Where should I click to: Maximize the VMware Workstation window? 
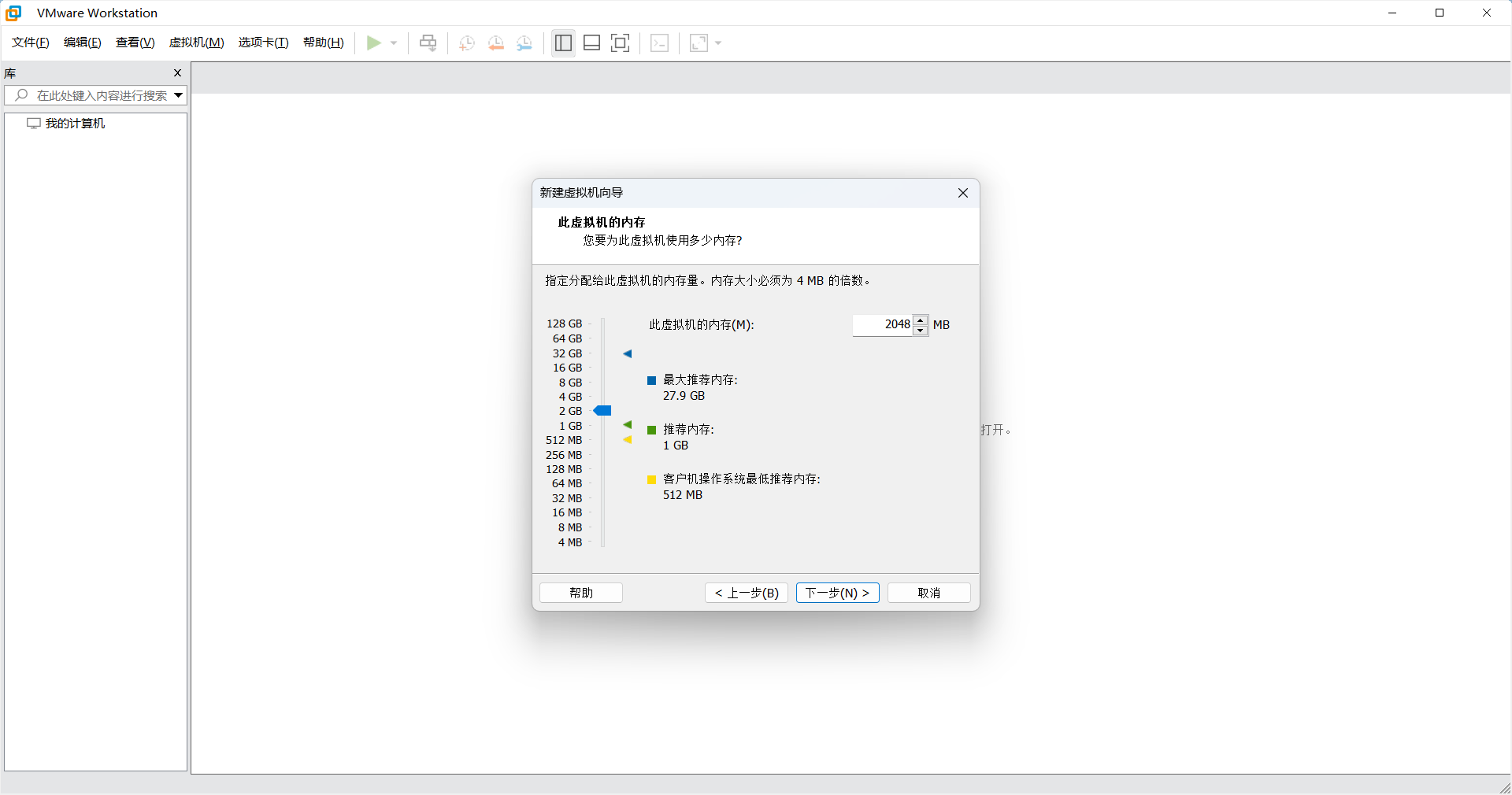(1440, 13)
